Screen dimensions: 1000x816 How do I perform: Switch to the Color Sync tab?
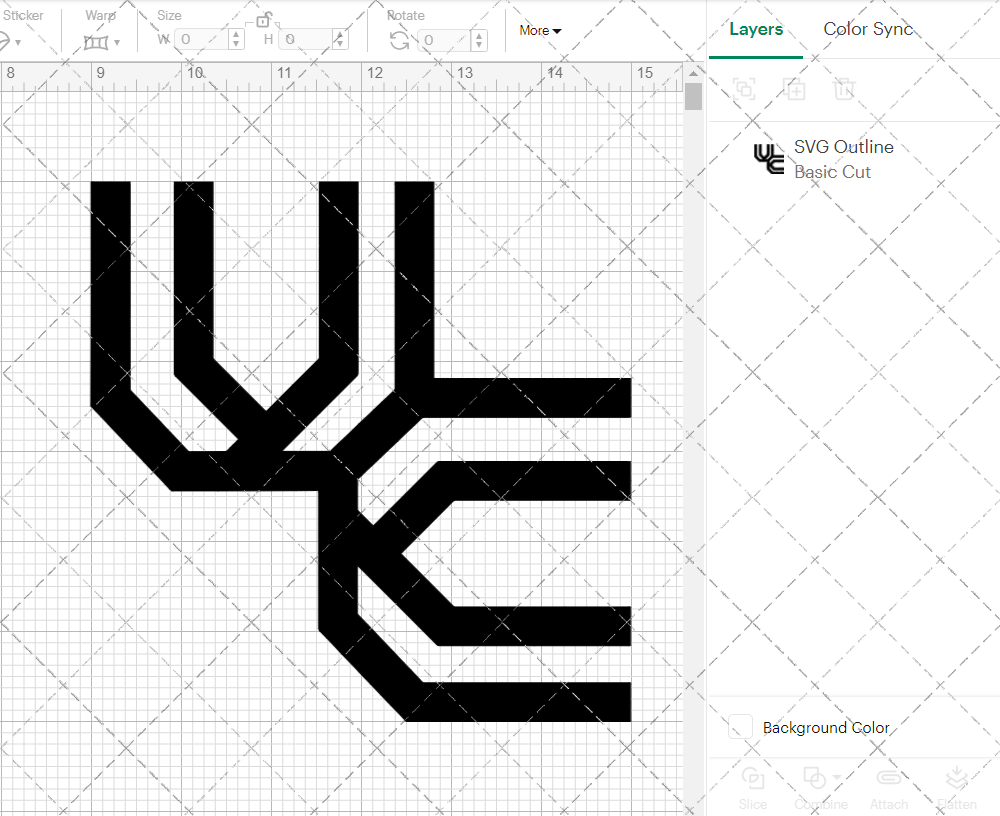868,29
